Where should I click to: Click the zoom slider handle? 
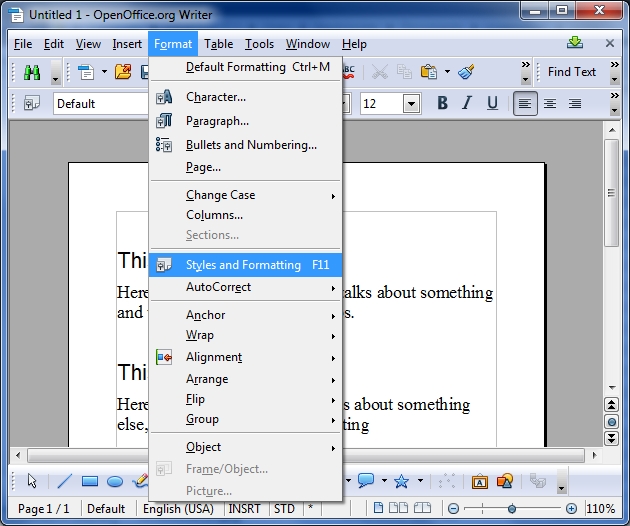click(511, 509)
